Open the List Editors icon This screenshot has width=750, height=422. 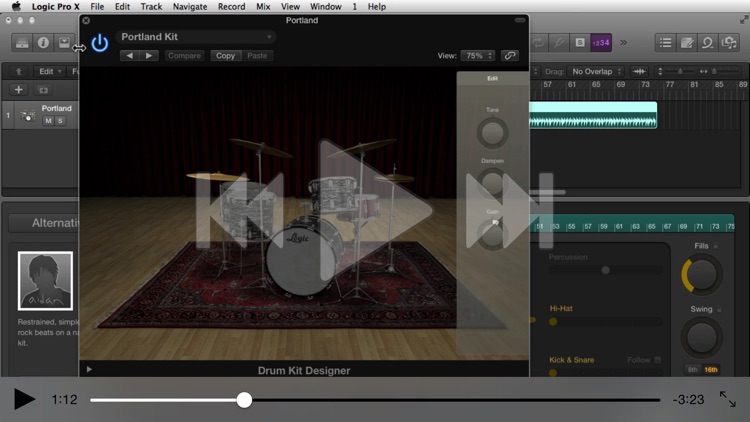tap(665, 43)
